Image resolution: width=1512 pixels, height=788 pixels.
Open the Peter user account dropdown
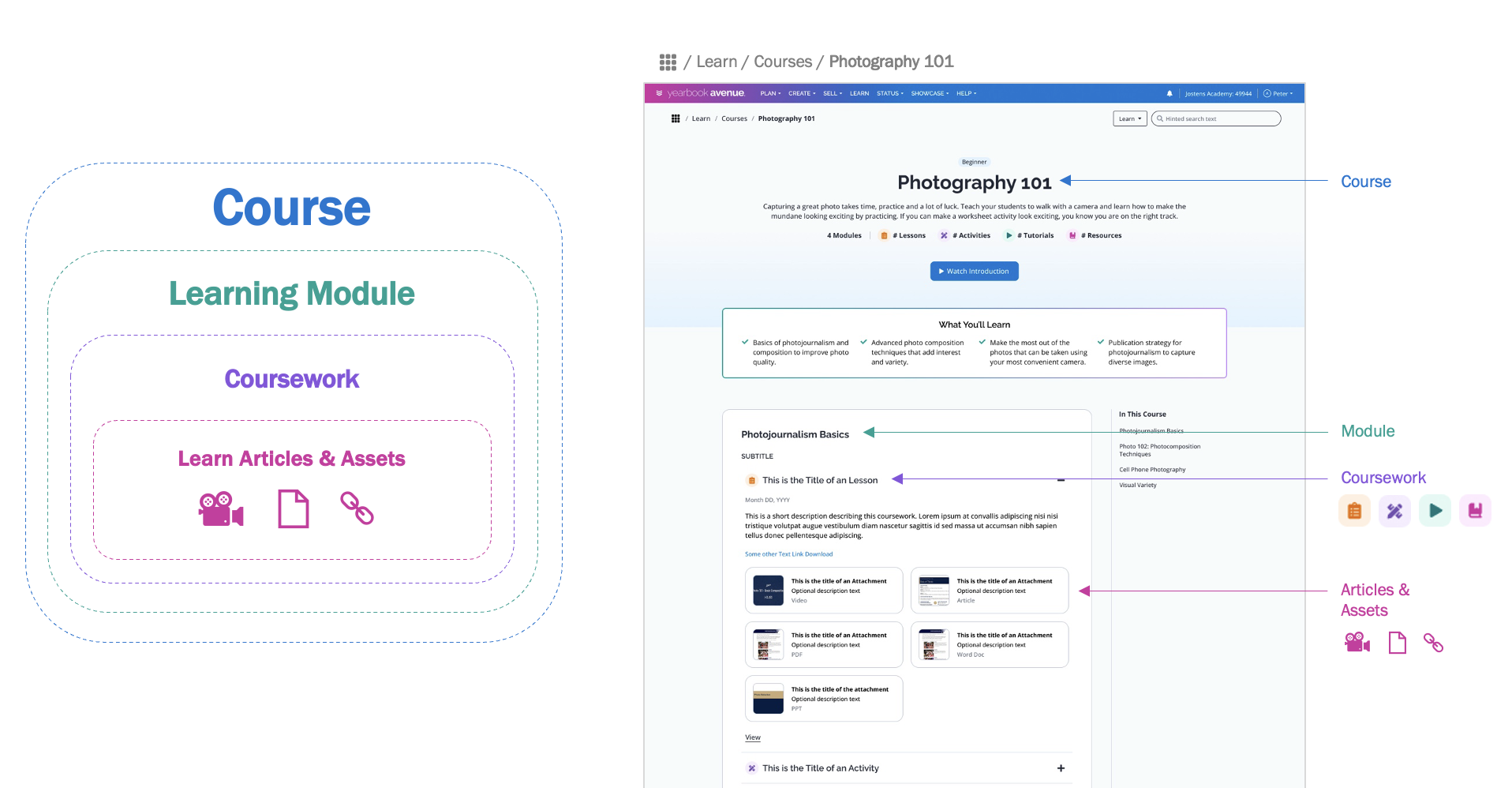click(x=1278, y=93)
